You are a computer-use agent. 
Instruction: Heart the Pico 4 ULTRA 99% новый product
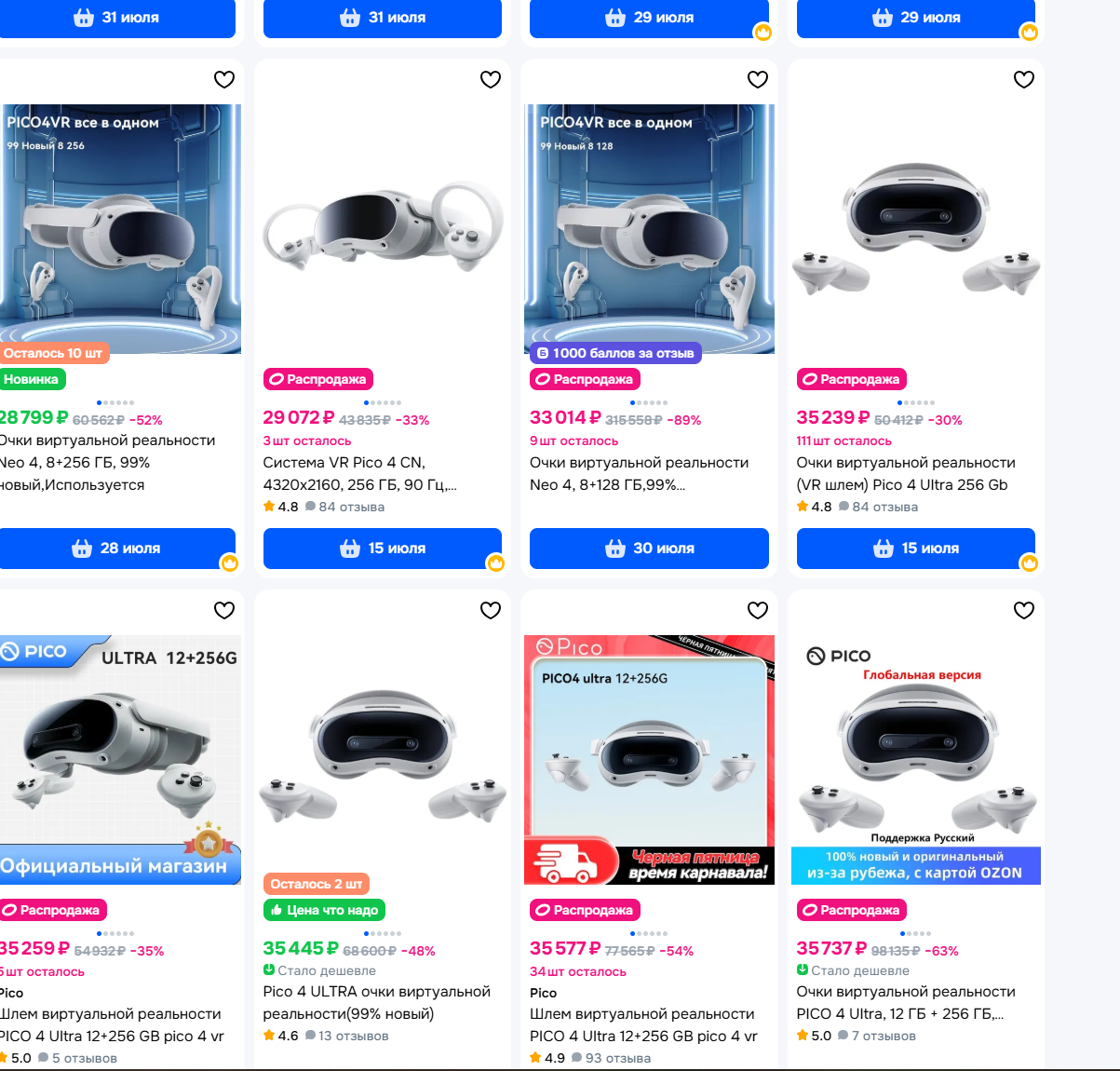point(491,610)
